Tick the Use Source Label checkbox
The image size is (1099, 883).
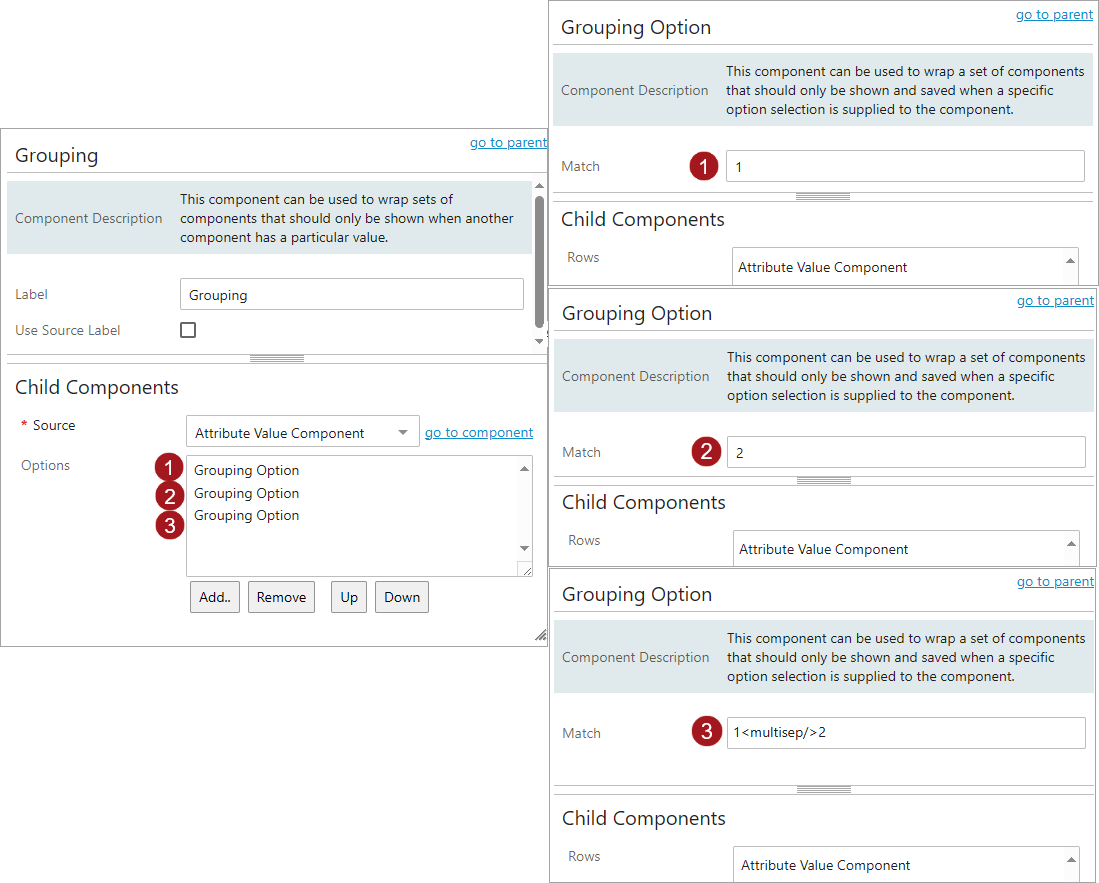pyautogui.click(x=188, y=330)
